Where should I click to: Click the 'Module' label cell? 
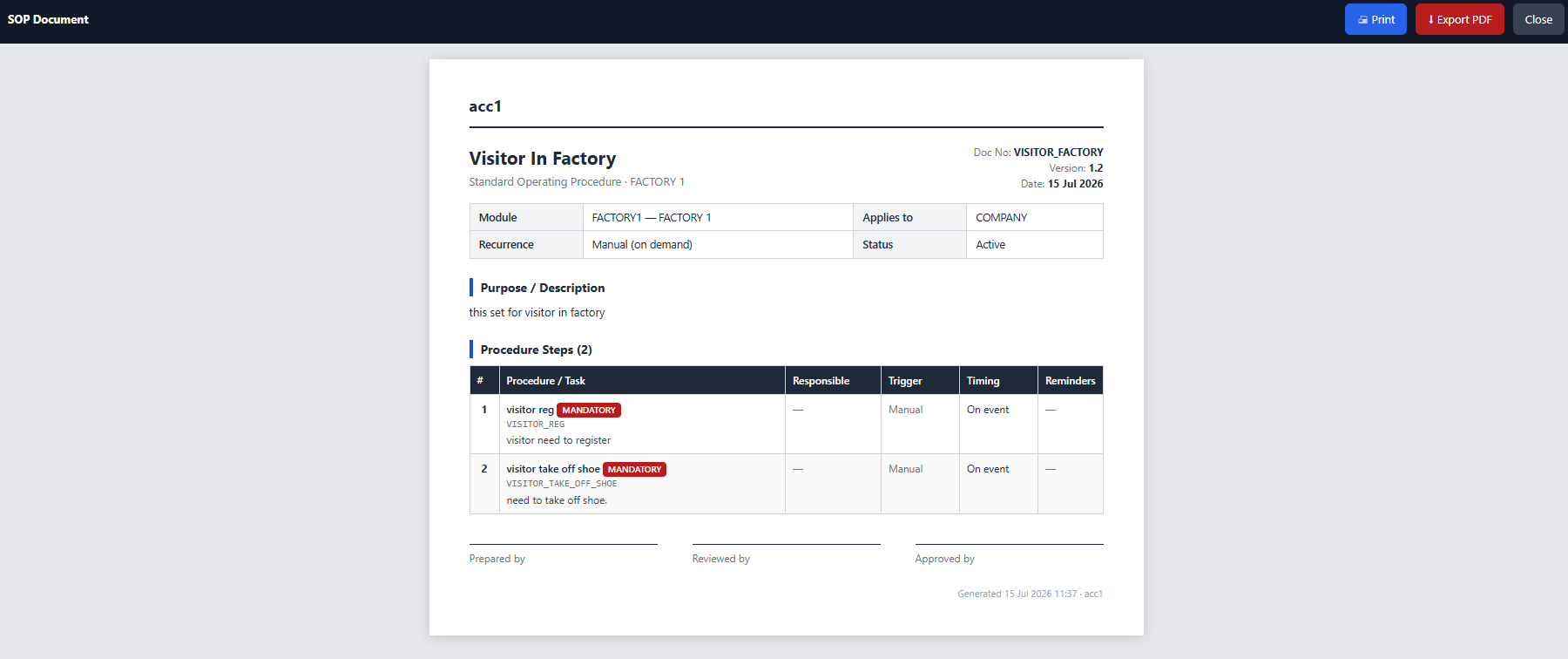(x=526, y=217)
